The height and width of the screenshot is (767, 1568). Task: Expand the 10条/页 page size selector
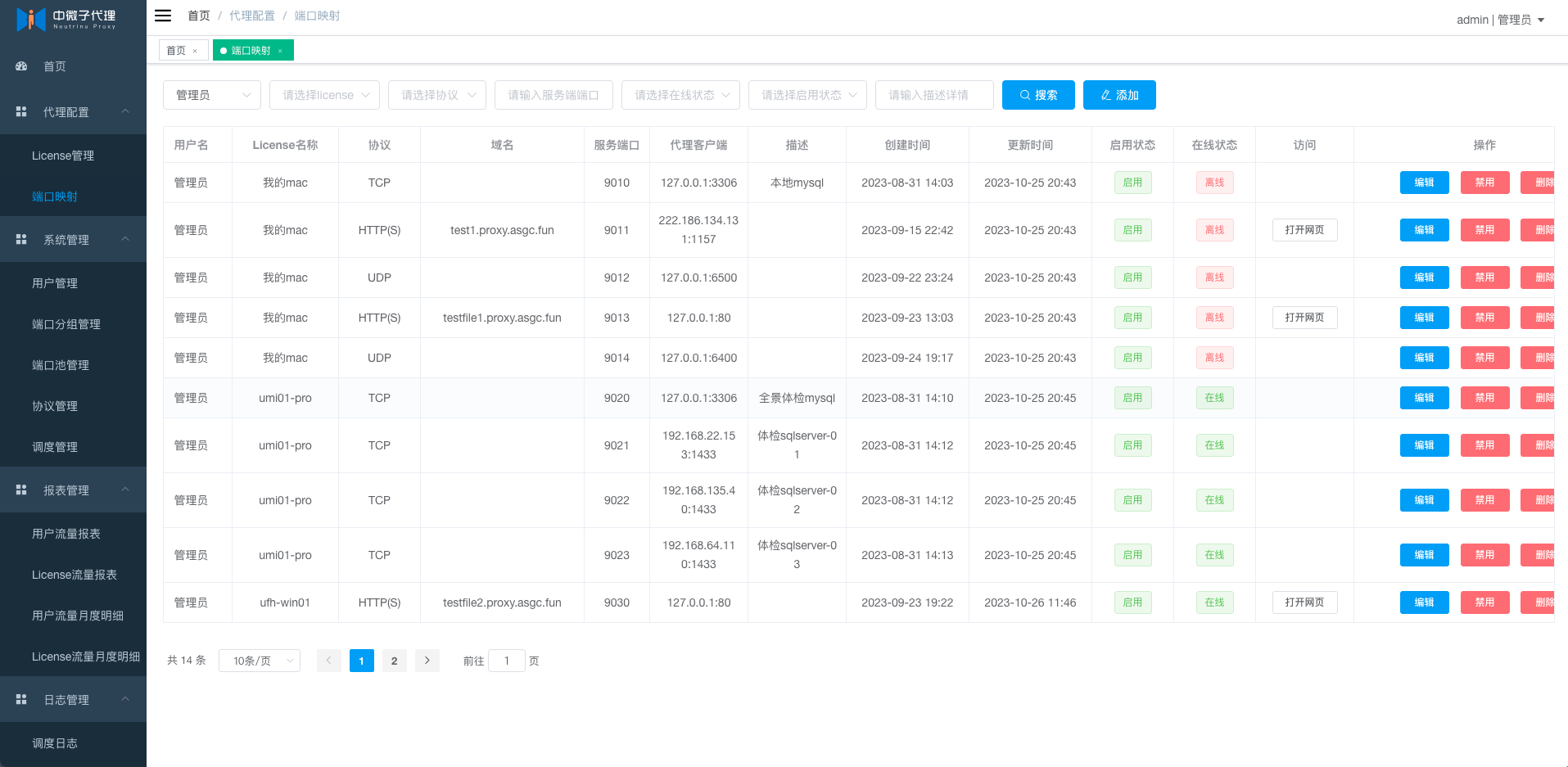tap(260, 661)
